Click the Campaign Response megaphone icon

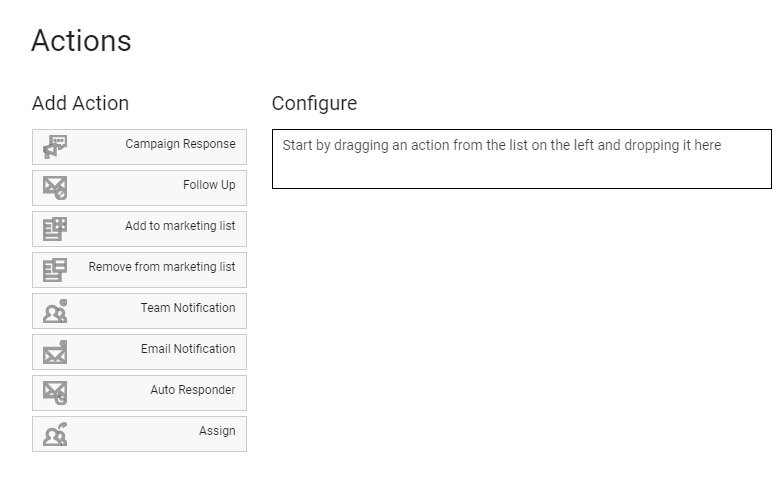55,147
